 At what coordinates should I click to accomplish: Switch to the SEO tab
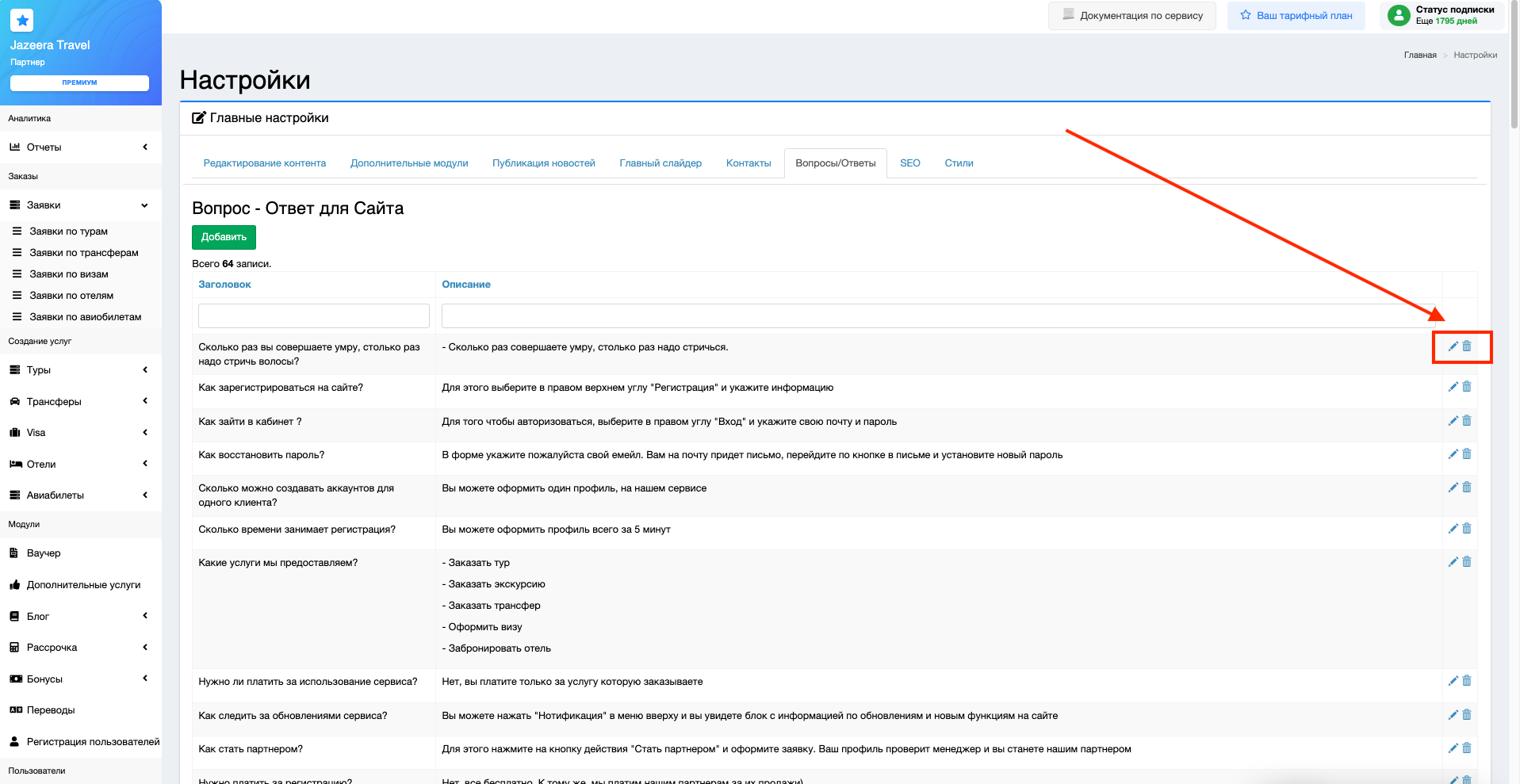[x=909, y=163]
